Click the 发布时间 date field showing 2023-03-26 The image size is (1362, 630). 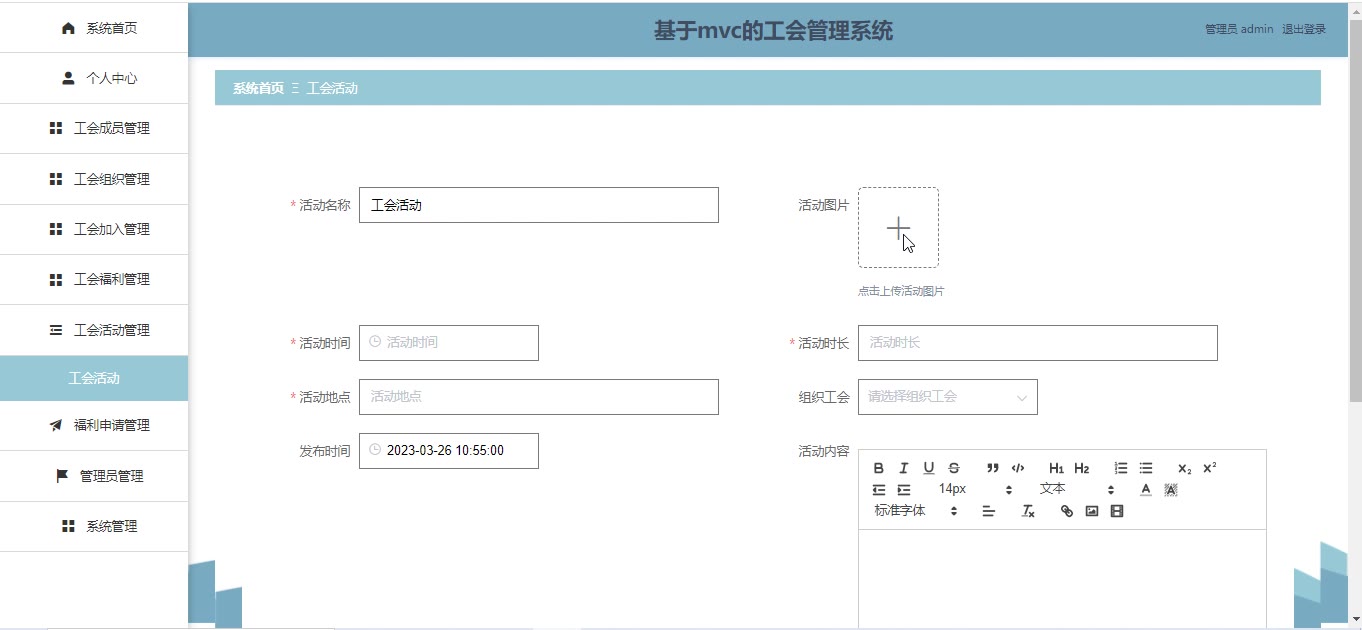448,451
